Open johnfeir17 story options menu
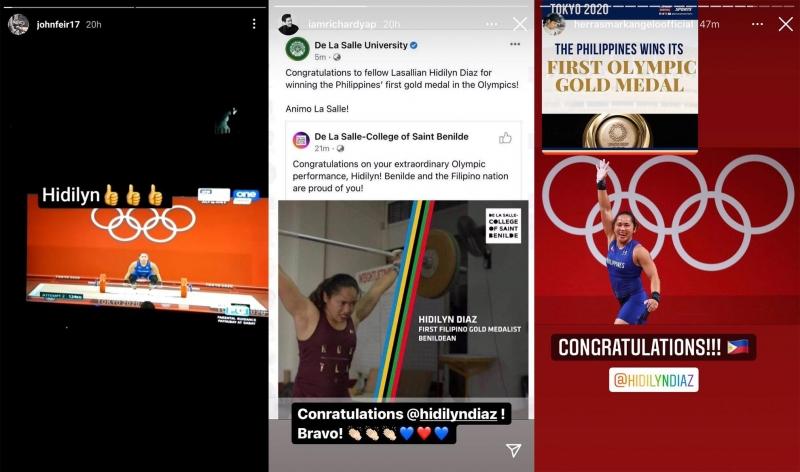 [x=254, y=24]
